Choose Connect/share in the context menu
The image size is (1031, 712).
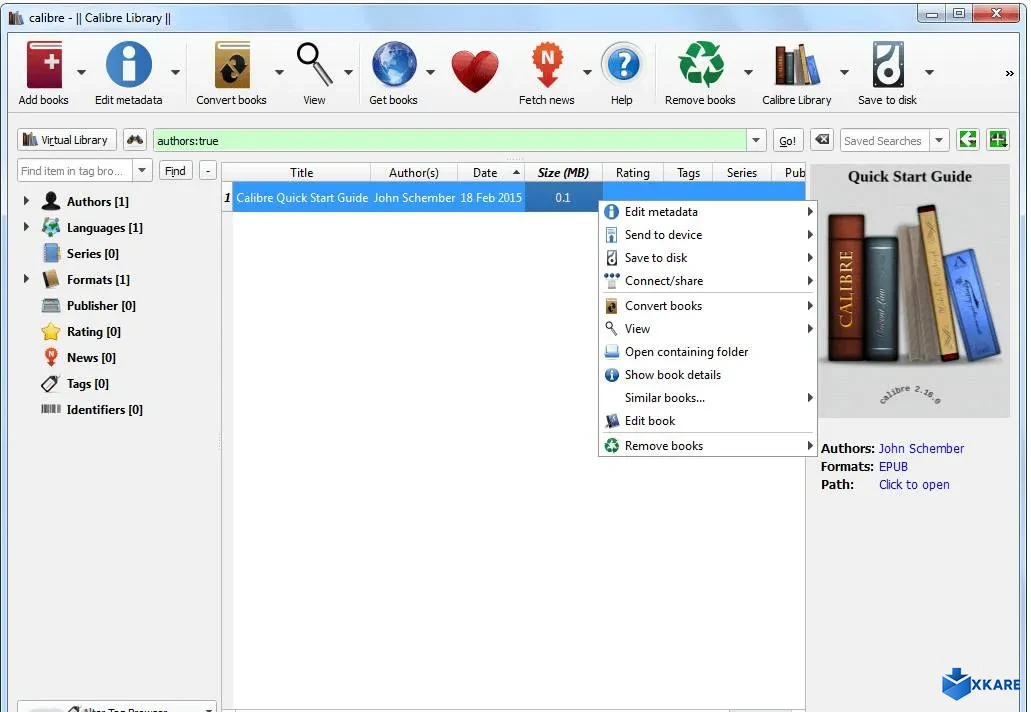pyautogui.click(x=707, y=281)
